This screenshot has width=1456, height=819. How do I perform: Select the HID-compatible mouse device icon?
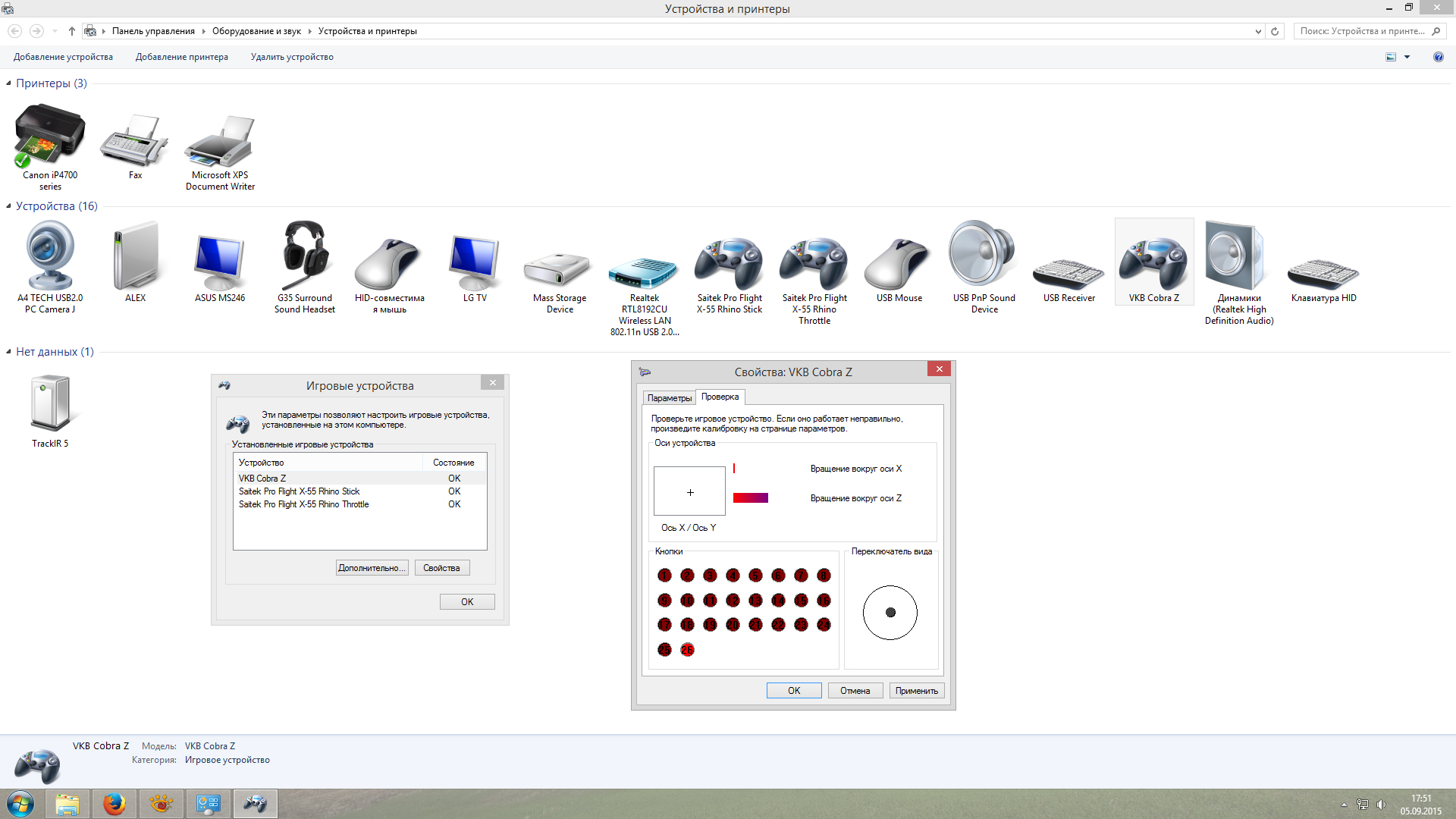(x=390, y=264)
